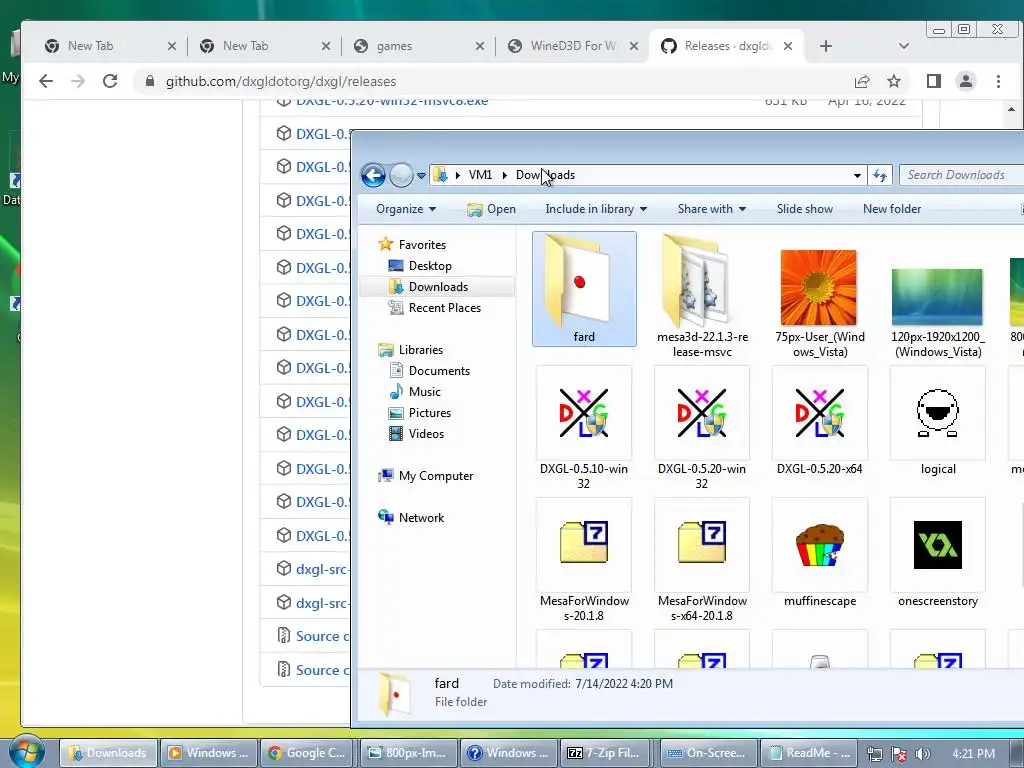Select the logical file icon
The height and width of the screenshot is (768, 1024).
point(938,421)
